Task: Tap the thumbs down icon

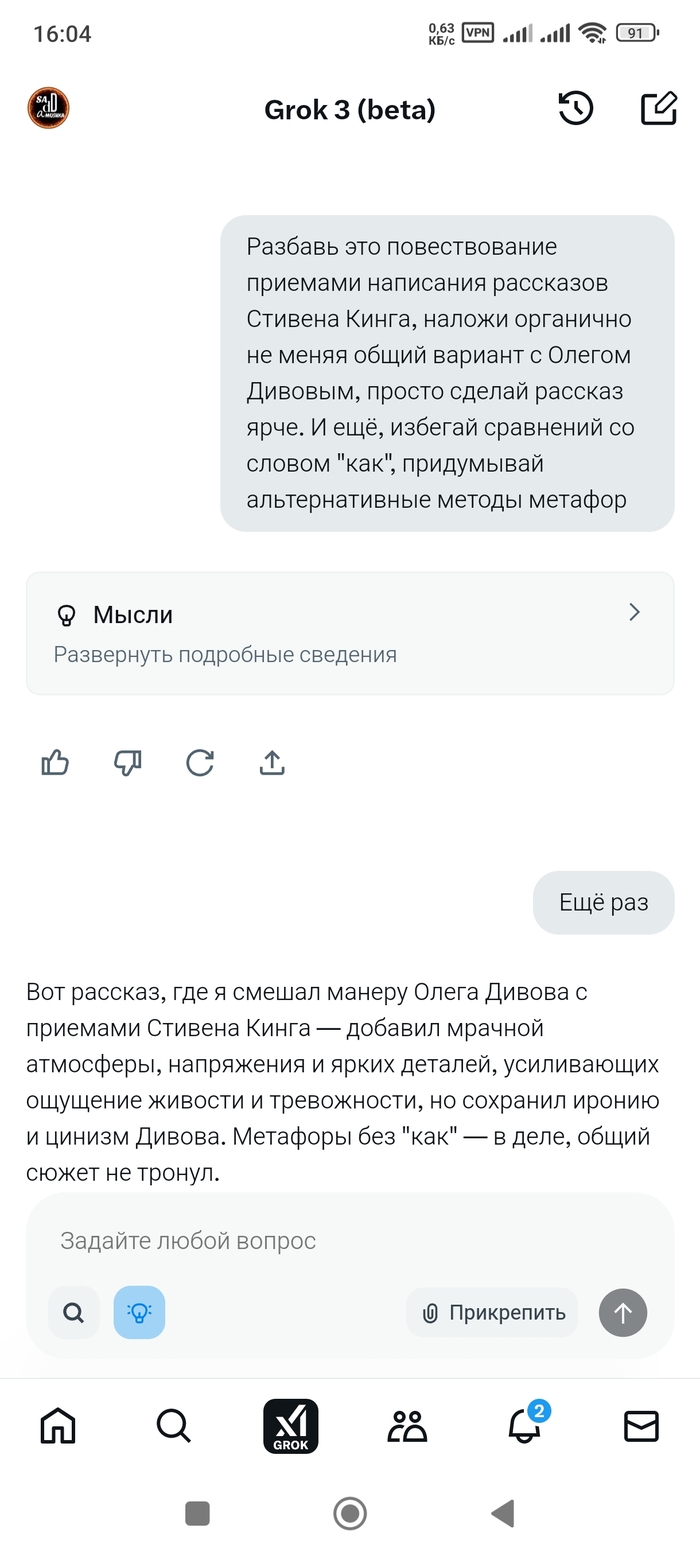Action: tap(128, 763)
